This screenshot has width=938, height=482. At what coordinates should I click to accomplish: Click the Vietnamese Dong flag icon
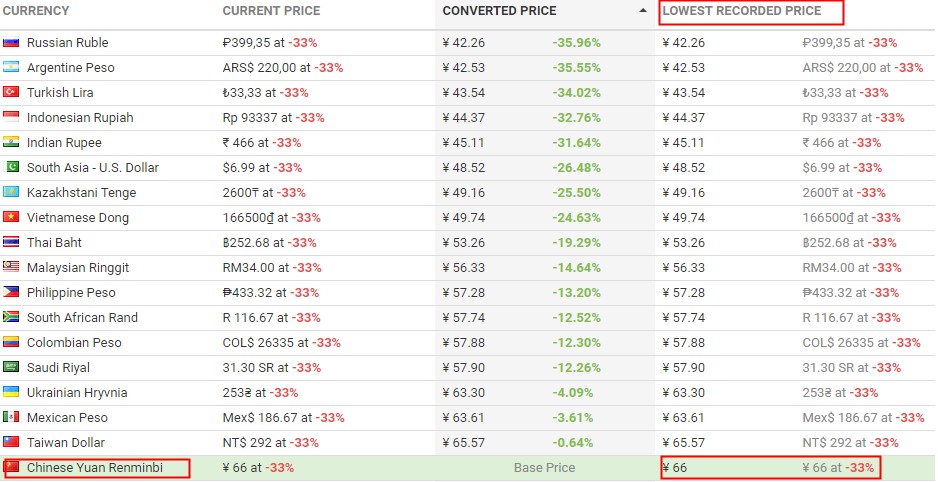pyautogui.click(x=11, y=218)
